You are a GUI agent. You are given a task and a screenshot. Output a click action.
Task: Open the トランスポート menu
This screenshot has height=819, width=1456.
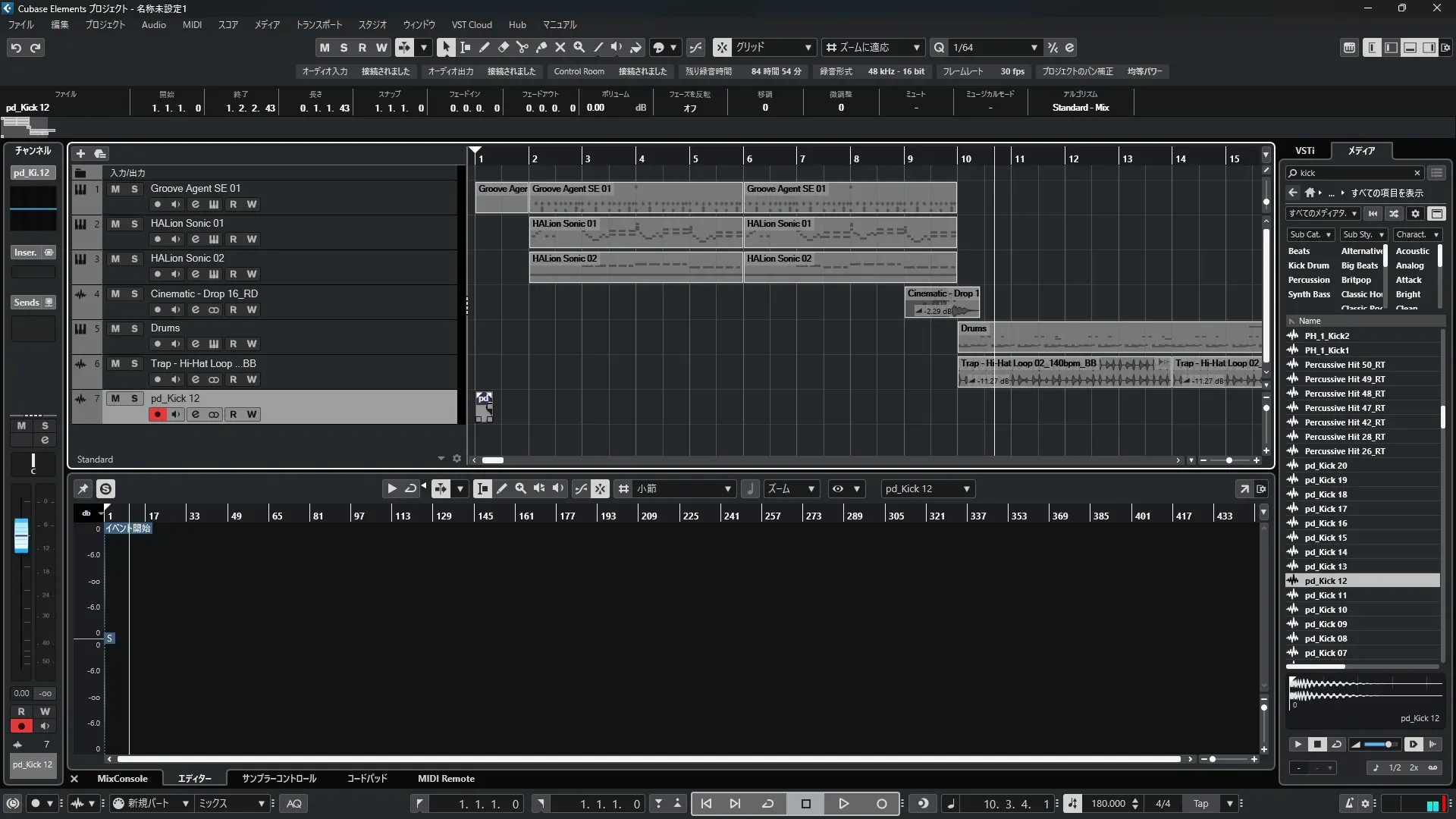point(318,24)
